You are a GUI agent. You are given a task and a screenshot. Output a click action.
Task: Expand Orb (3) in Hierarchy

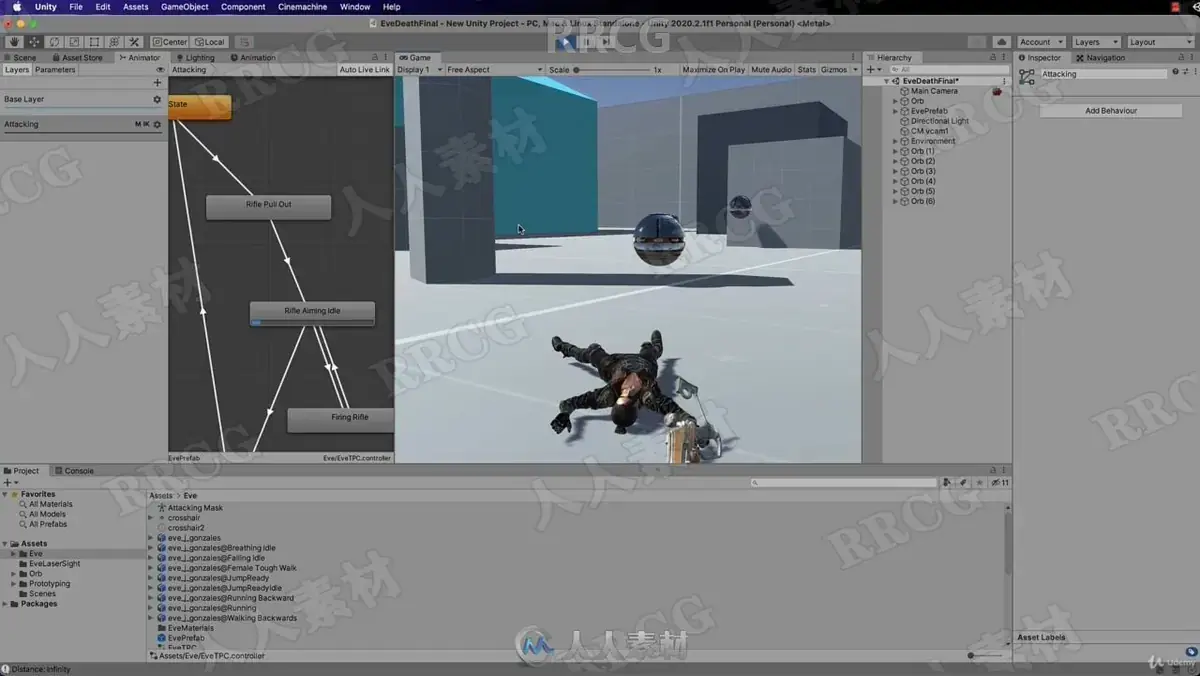[x=896, y=171]
